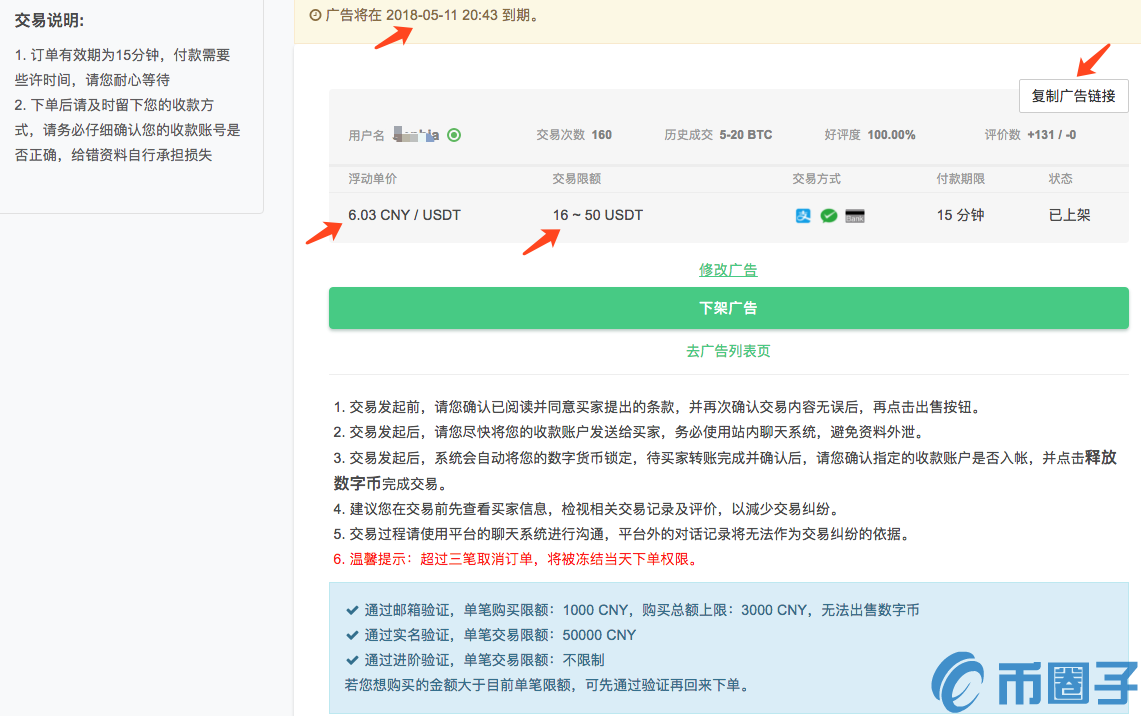The height and width of the screenshot is (716, 1141).
Task: Click the WeChat Pay green icon
Action: point(829,215)
